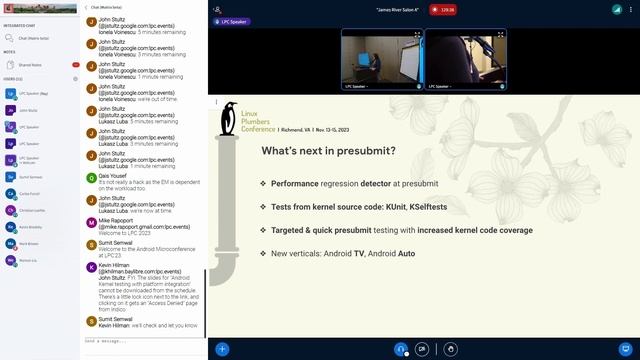Click the Ch avatar in users list
Screen dimensions: 640x360
pos(11,210)
